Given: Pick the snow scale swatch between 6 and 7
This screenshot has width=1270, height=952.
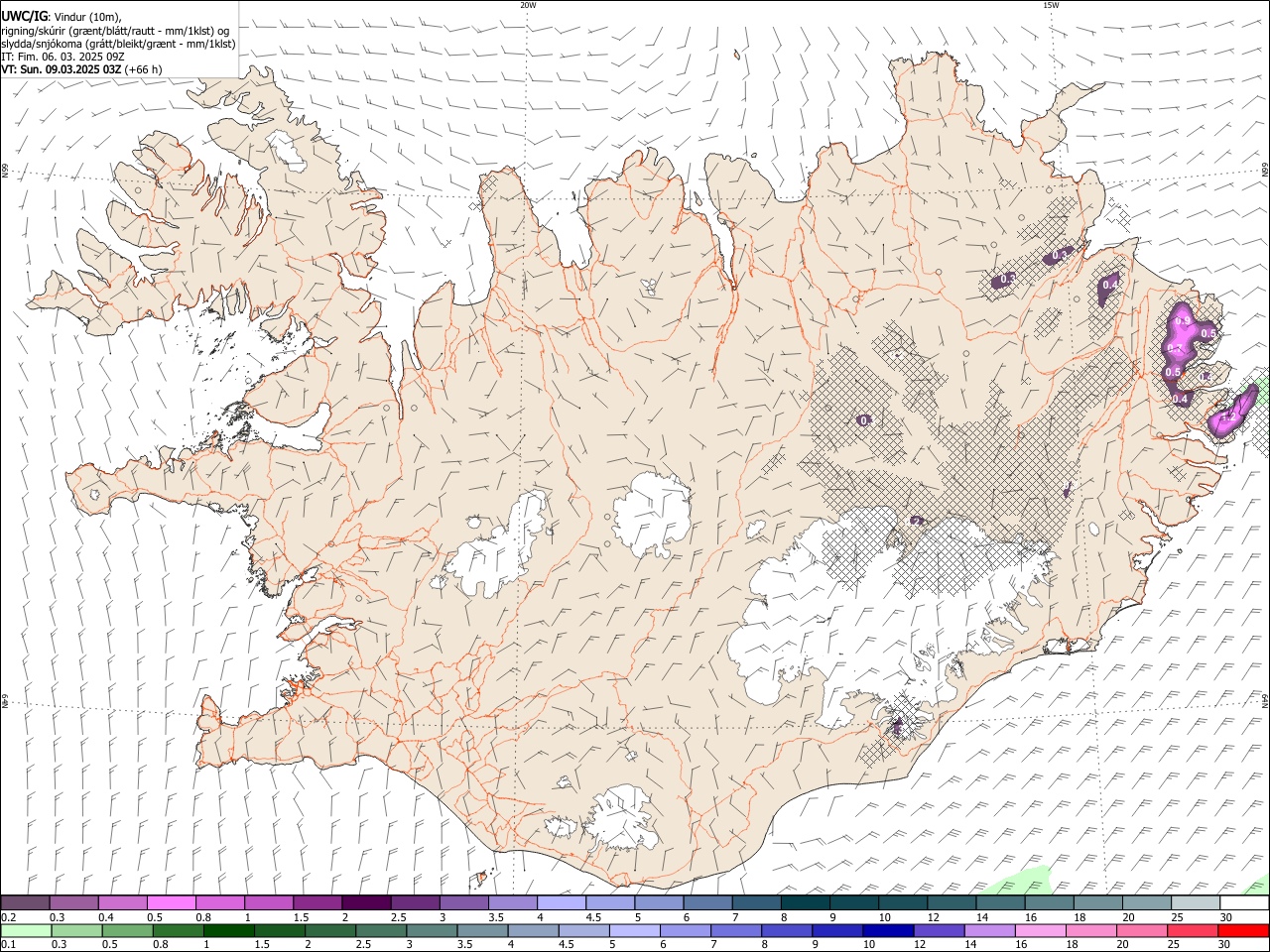Looking at the screenshot, I should coord(707,902).
